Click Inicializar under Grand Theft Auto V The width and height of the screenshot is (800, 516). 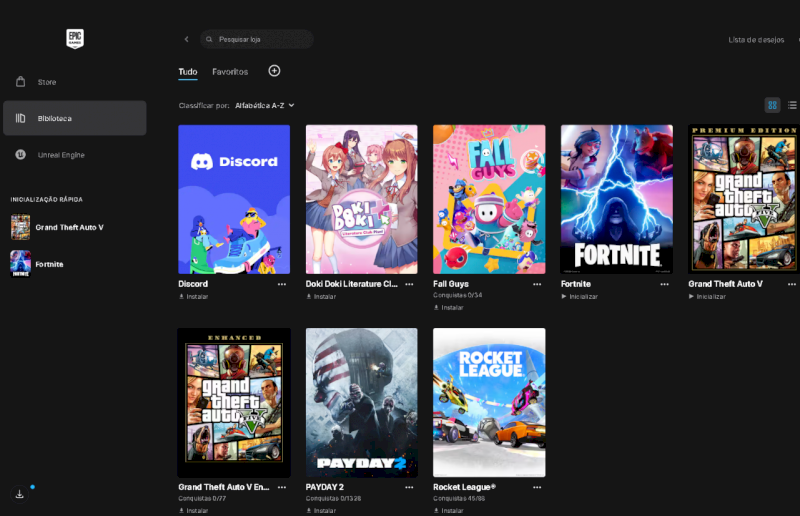[707, 297]
